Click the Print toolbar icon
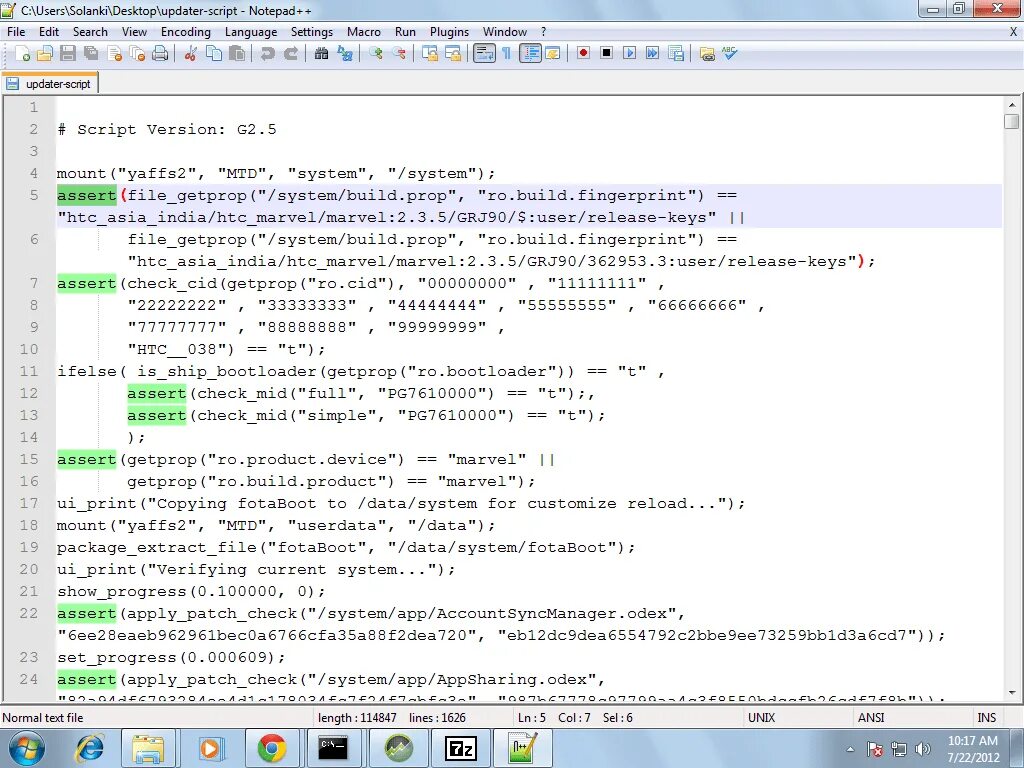Viewport: 1024px width, 768px height. 160,54
